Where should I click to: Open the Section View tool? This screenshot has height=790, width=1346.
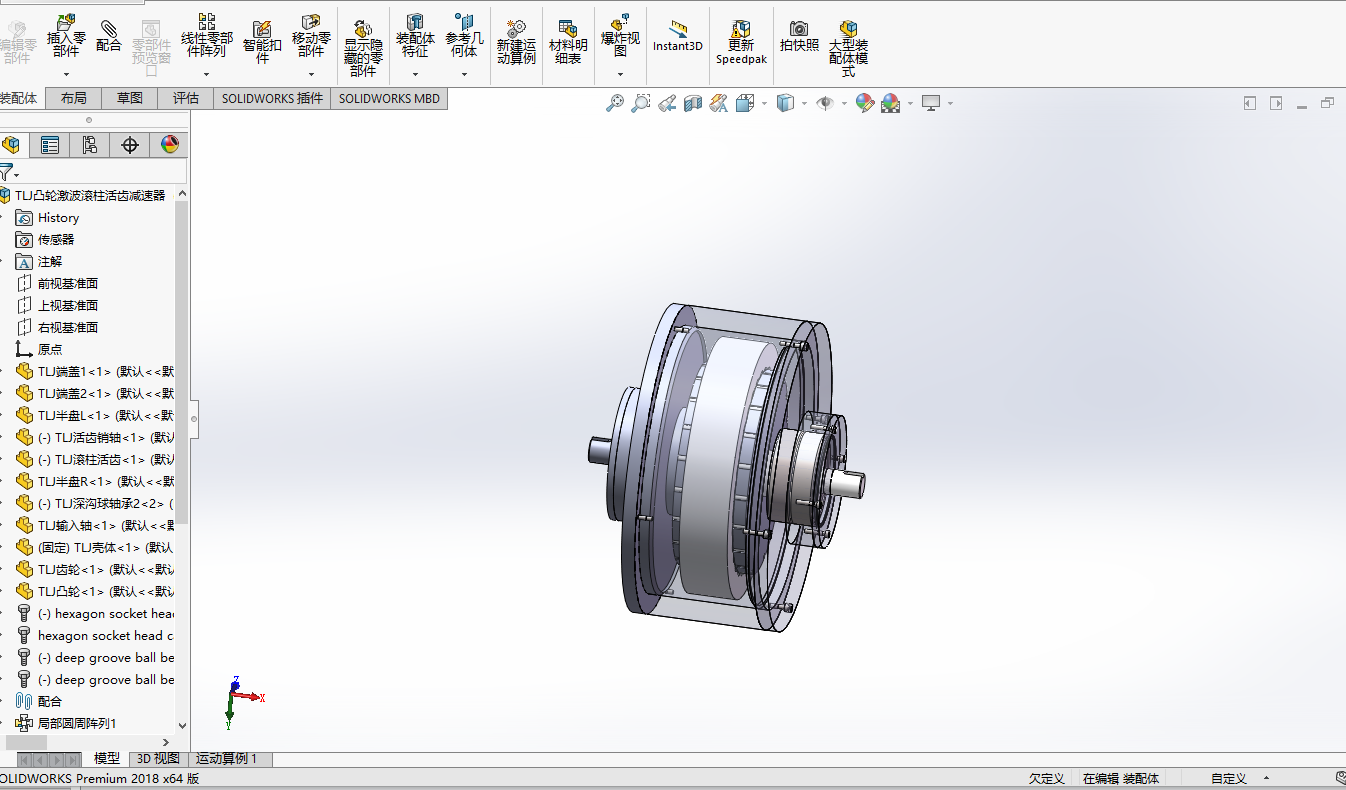point(693,103)
